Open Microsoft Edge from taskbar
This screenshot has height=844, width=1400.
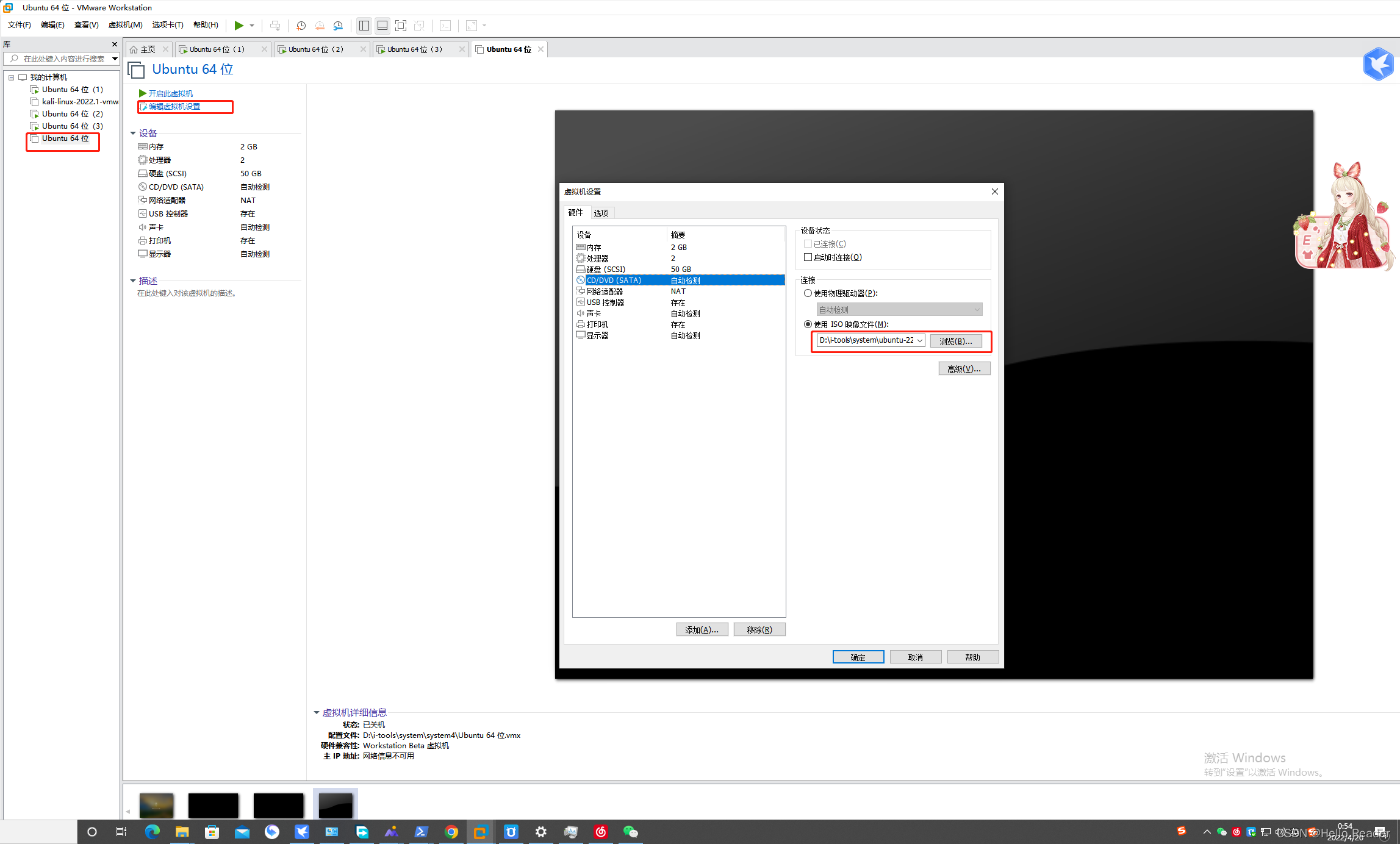152,832
